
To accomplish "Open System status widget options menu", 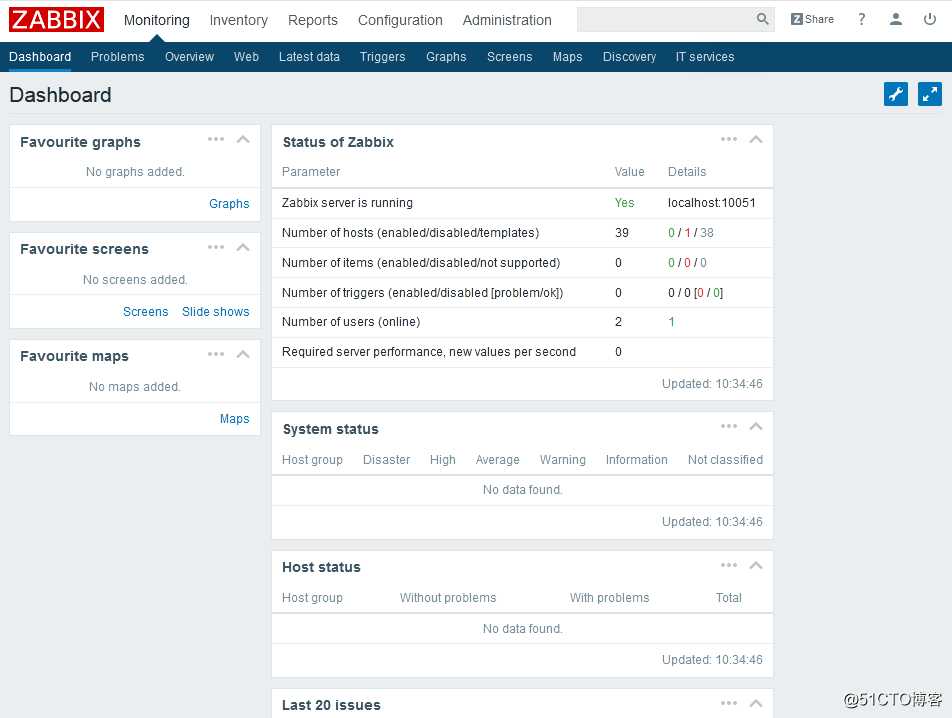I will pyautogui.click(x=729, y=426).
